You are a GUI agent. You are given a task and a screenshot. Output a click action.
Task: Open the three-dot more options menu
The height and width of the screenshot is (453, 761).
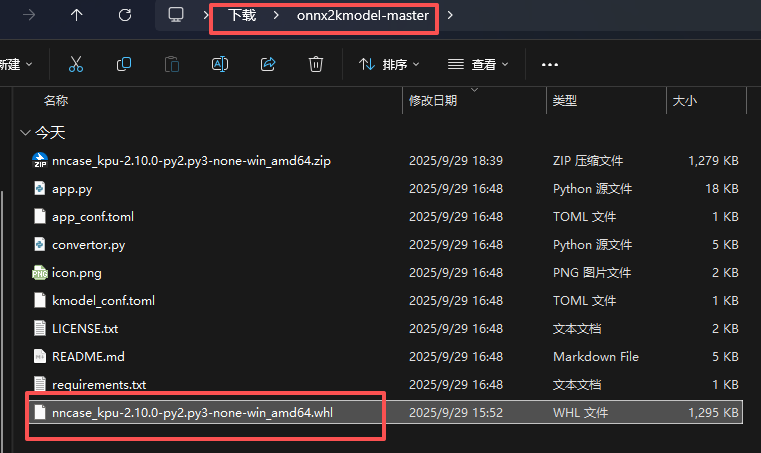(549, 64)
